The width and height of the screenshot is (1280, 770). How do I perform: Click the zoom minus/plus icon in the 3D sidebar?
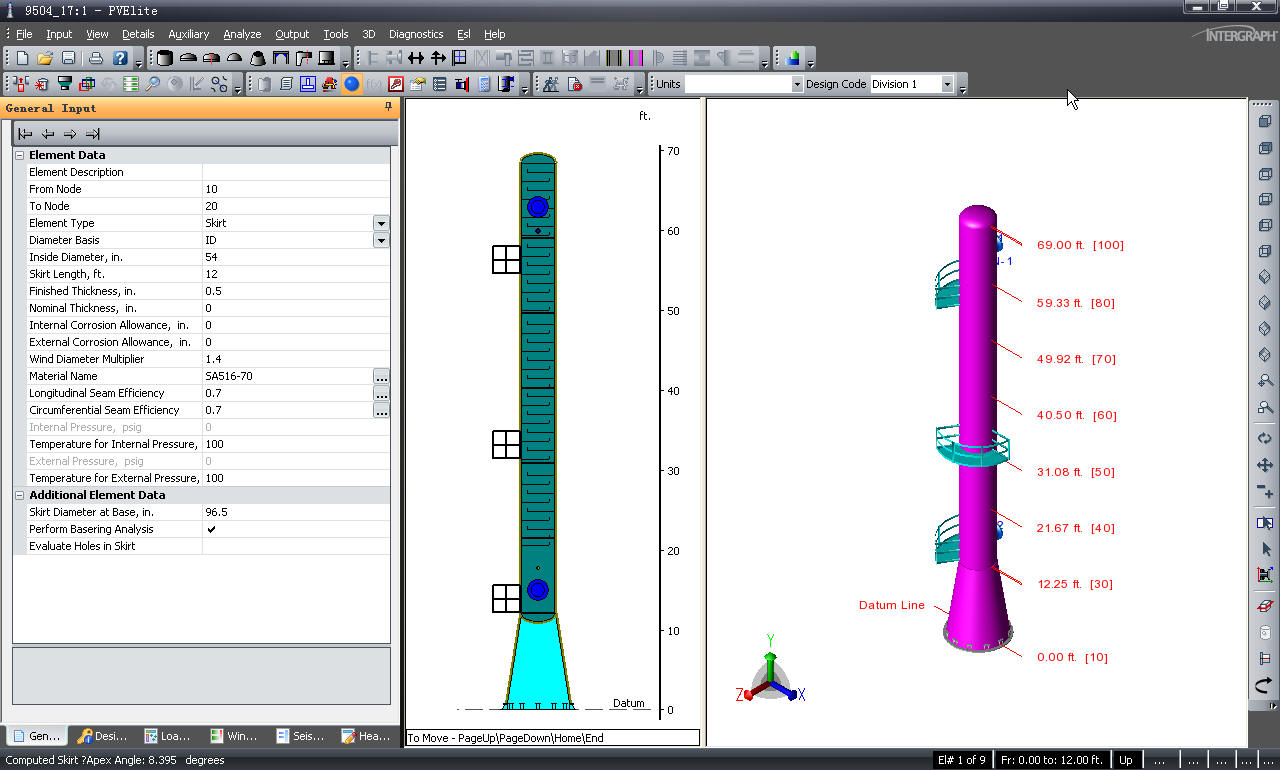pos(1265,491)
